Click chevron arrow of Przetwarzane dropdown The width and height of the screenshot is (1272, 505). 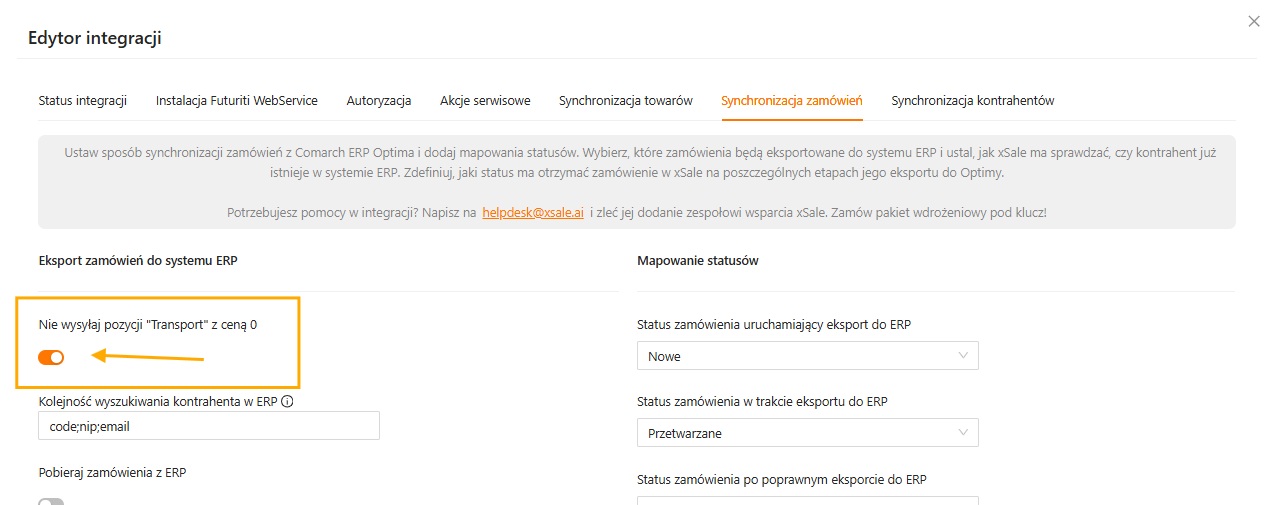click(x=963, y=433)
